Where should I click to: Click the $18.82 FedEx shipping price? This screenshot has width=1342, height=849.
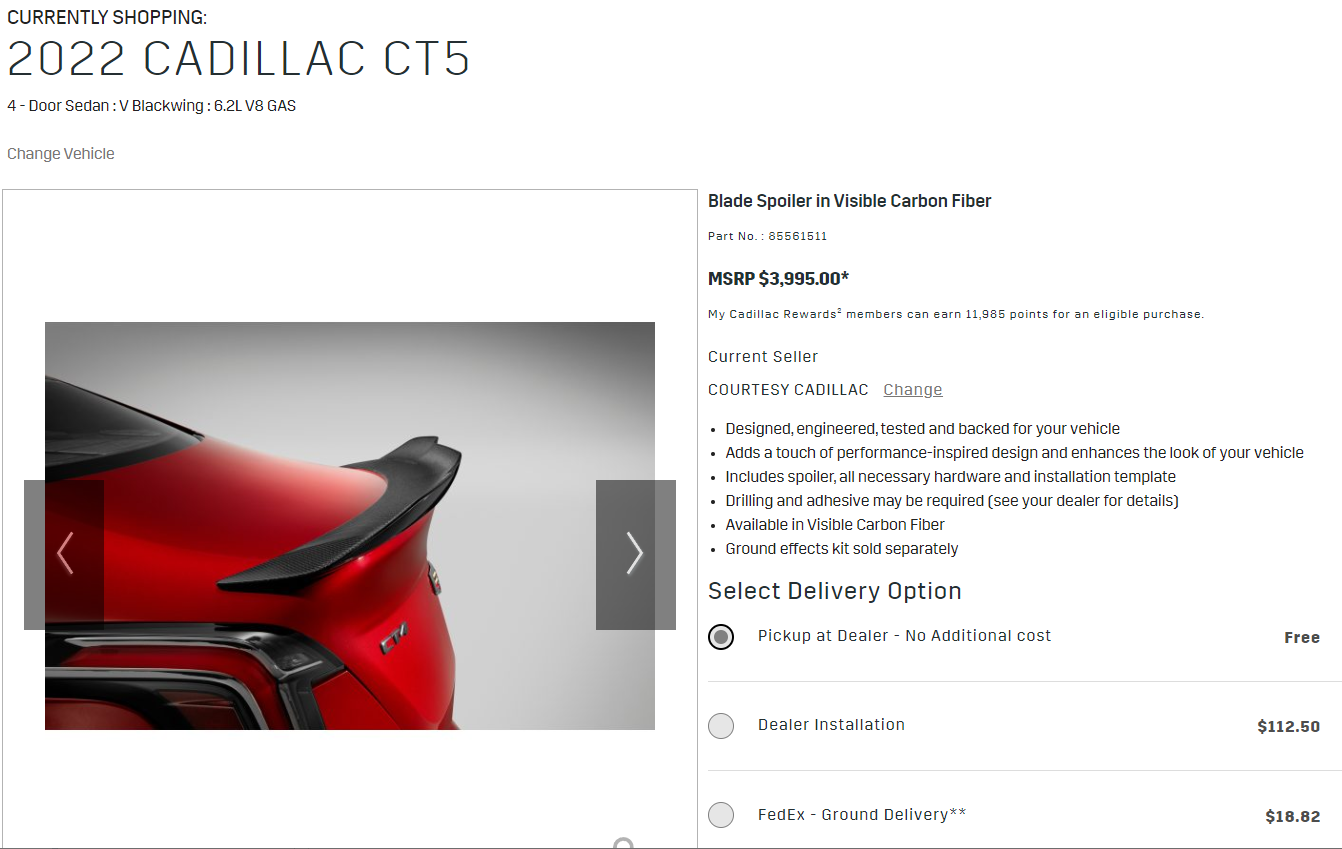1293,817
